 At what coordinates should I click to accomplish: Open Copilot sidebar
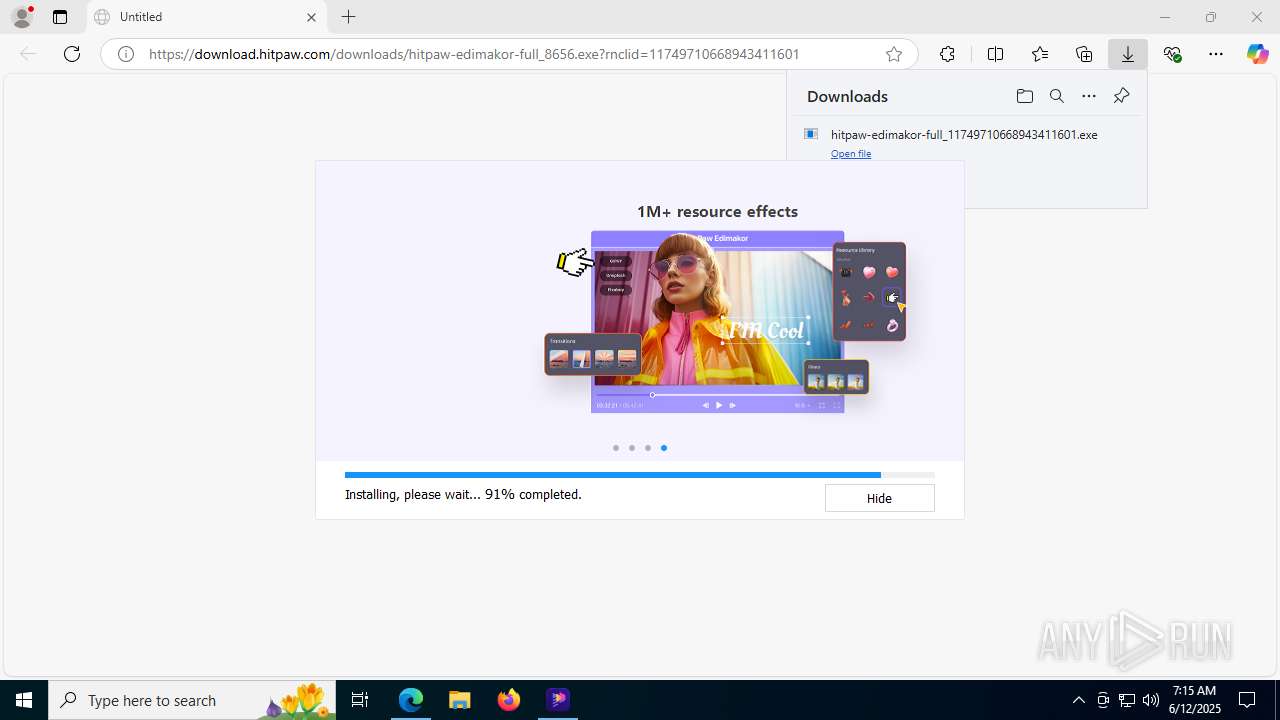click(1257, 54)
